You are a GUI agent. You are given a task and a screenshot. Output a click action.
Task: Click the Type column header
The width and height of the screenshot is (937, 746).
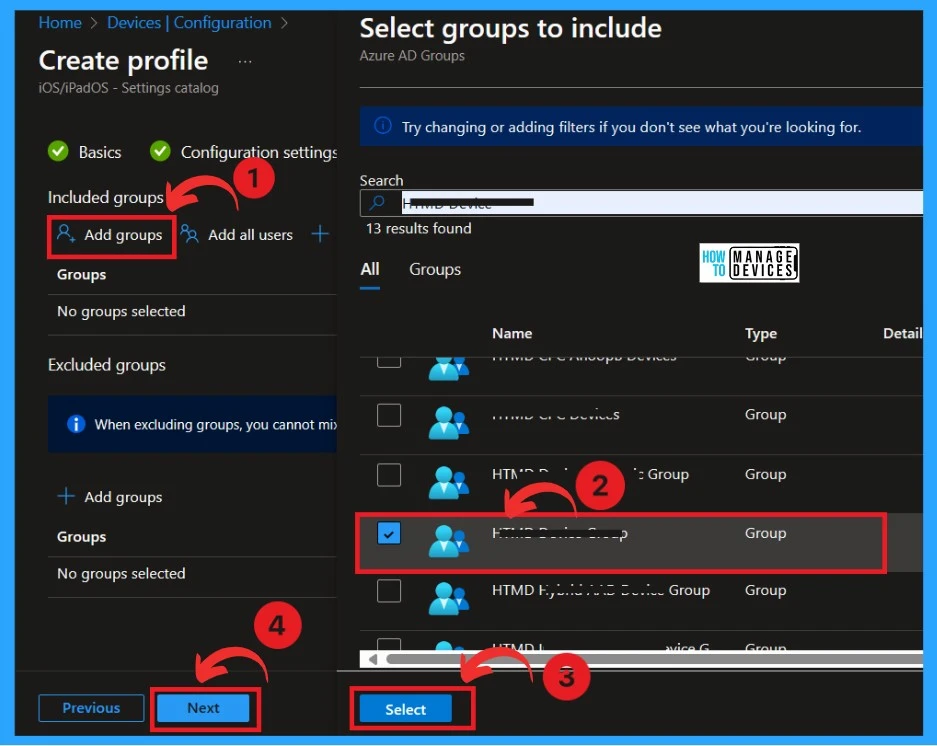[761, 334]
